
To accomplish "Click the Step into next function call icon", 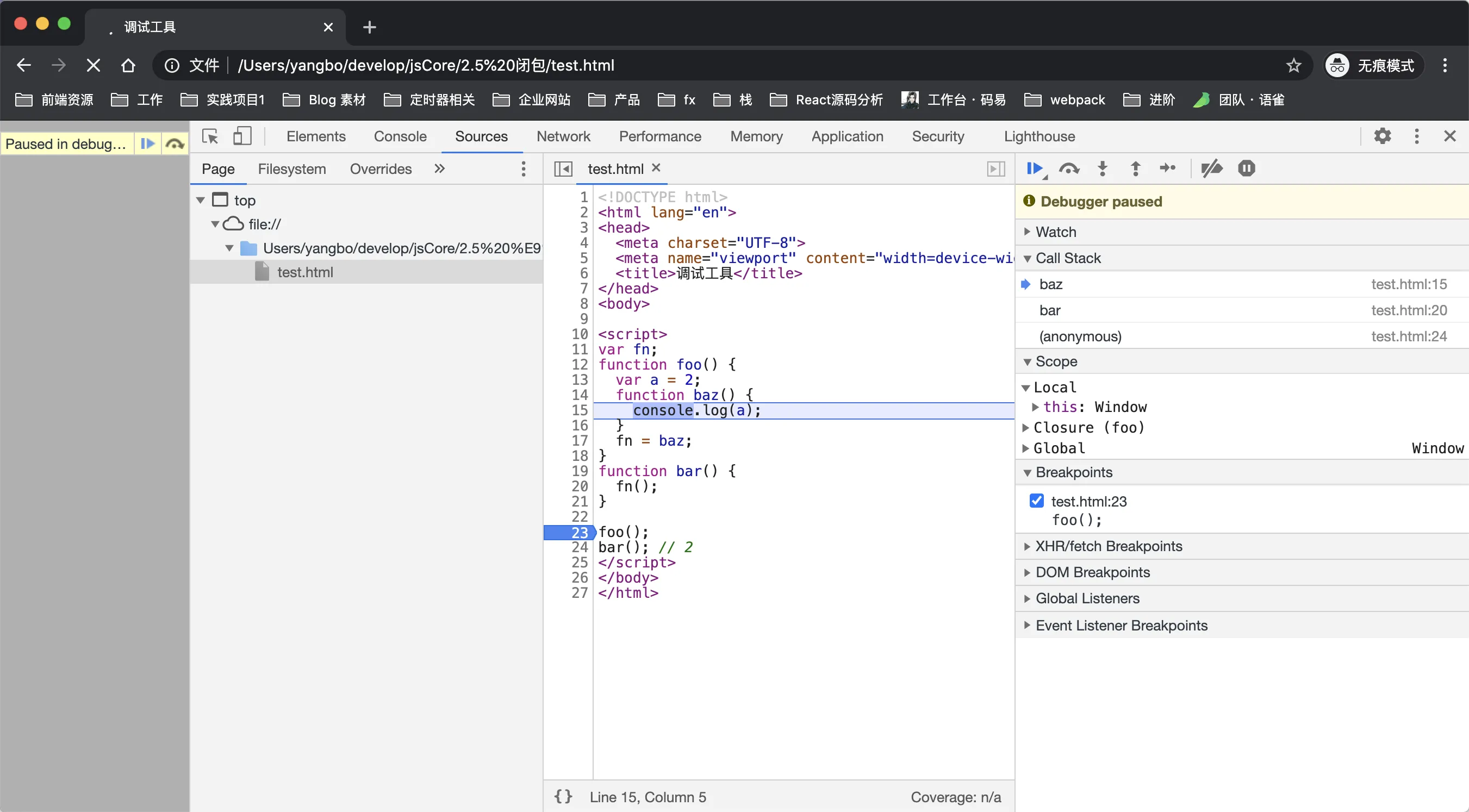I will tap(1103, 169).
